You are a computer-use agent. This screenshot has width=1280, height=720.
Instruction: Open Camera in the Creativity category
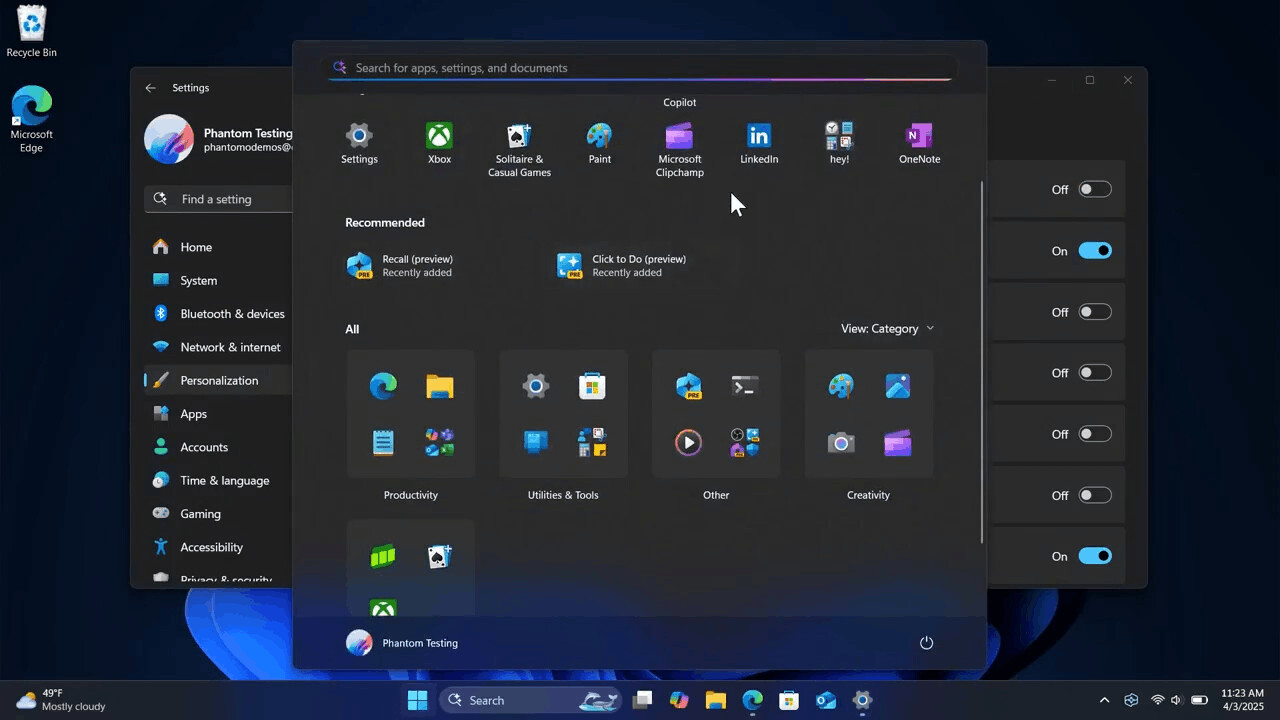(841, 442)
